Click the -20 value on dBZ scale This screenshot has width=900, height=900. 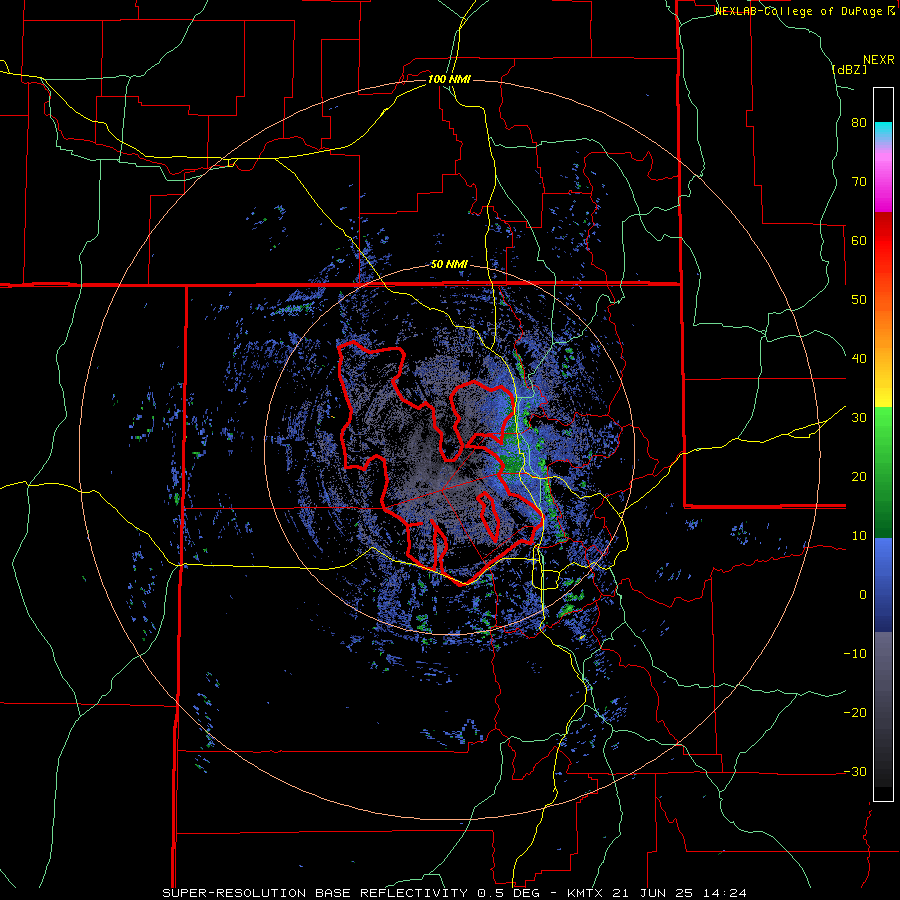pos(855,712)
